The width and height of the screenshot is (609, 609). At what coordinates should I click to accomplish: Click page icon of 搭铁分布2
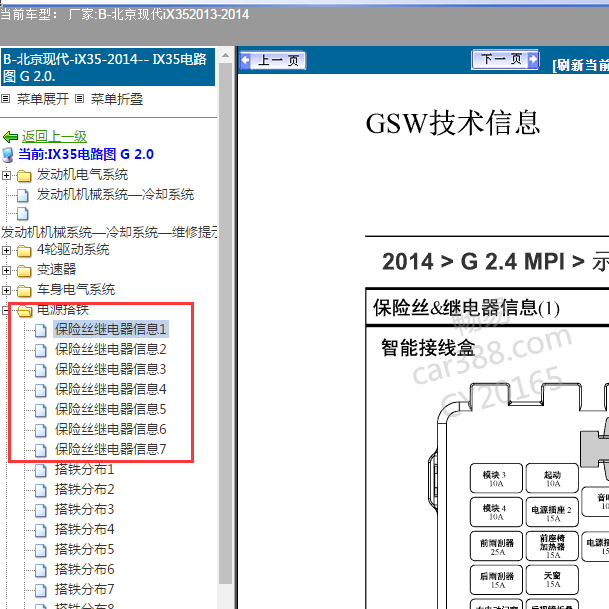tap(40, 491)
